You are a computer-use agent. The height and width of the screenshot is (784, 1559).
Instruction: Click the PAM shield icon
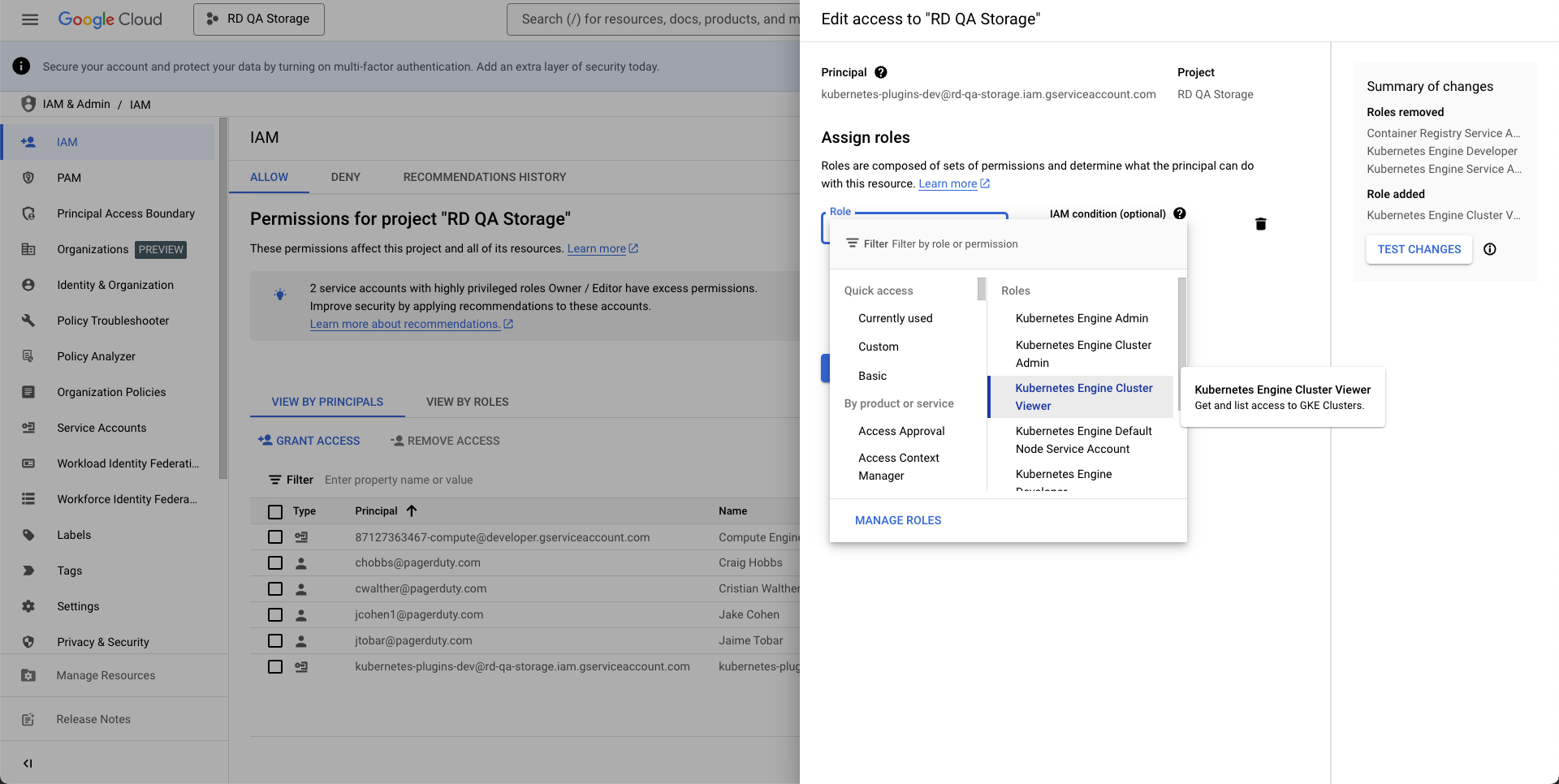click(x=28, y=178)
